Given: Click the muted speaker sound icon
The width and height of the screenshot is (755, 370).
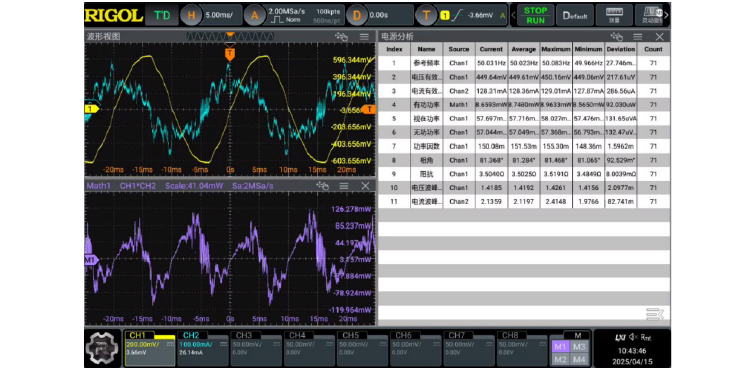Looking at the screenshot, I should coord(633,337).
